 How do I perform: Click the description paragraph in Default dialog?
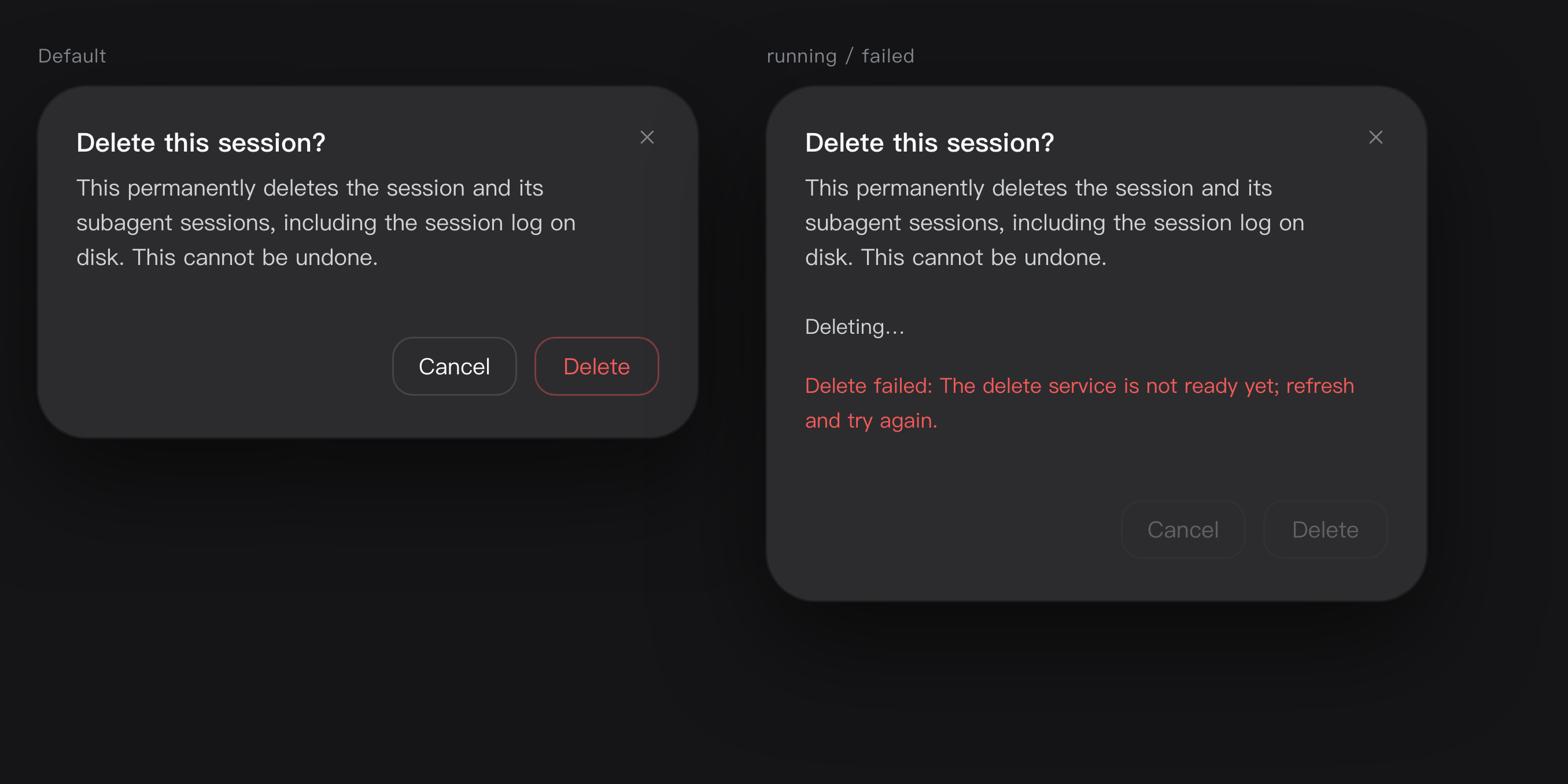(x=326, y=223)
